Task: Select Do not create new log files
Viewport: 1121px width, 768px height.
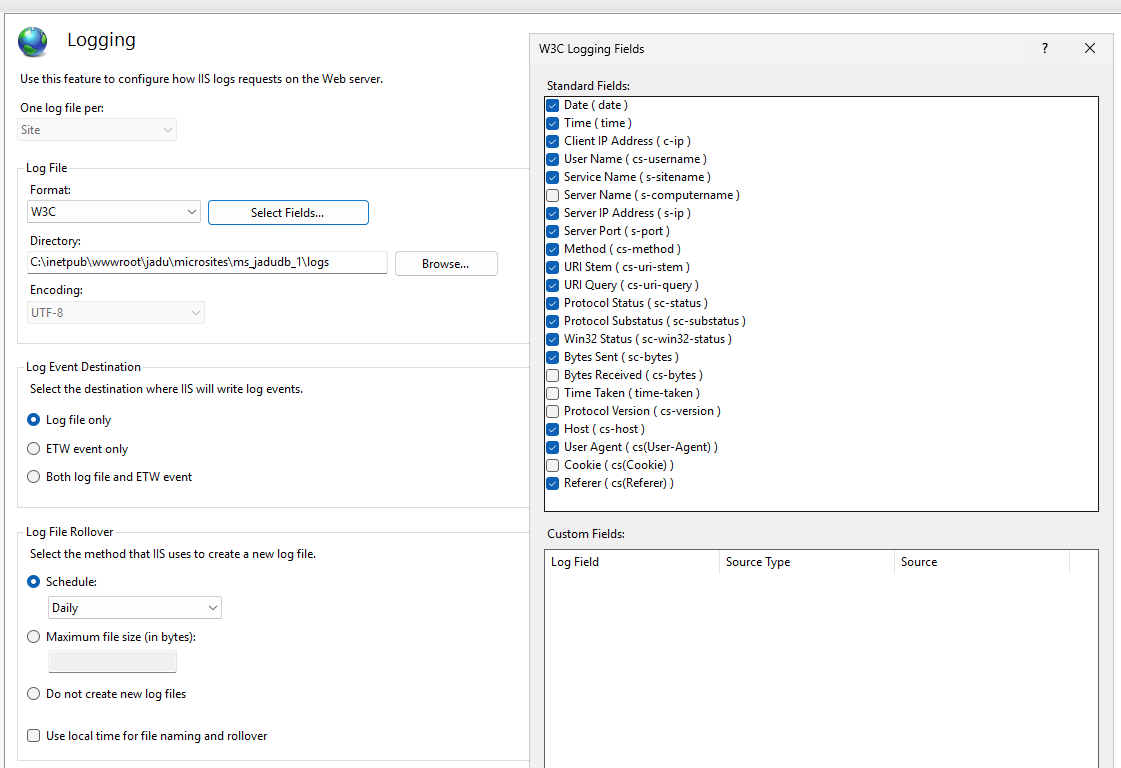Action: pos(34,694)
